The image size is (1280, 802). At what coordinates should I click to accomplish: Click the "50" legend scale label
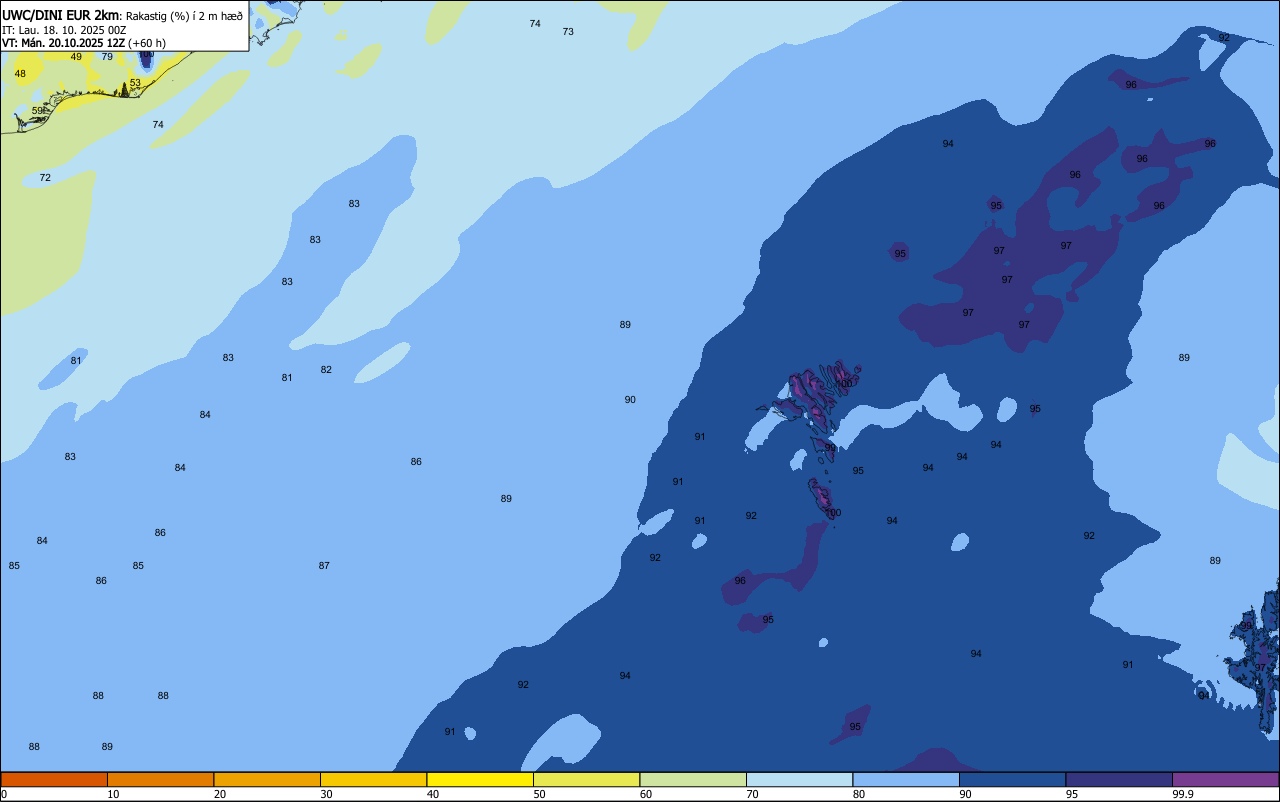click(539, 794)
